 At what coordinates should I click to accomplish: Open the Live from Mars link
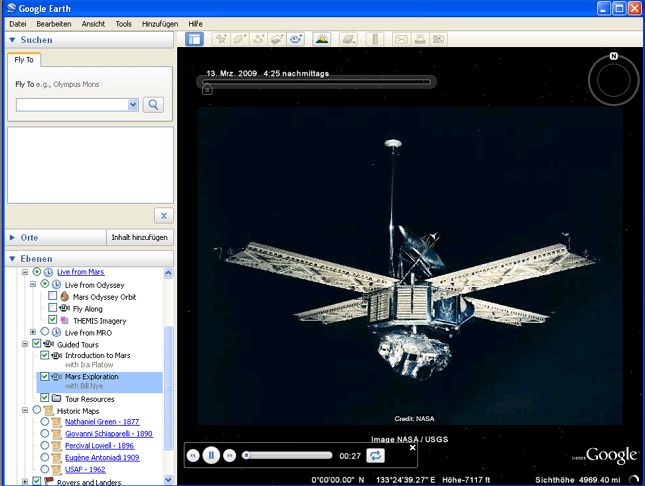[x=81, y=272]
